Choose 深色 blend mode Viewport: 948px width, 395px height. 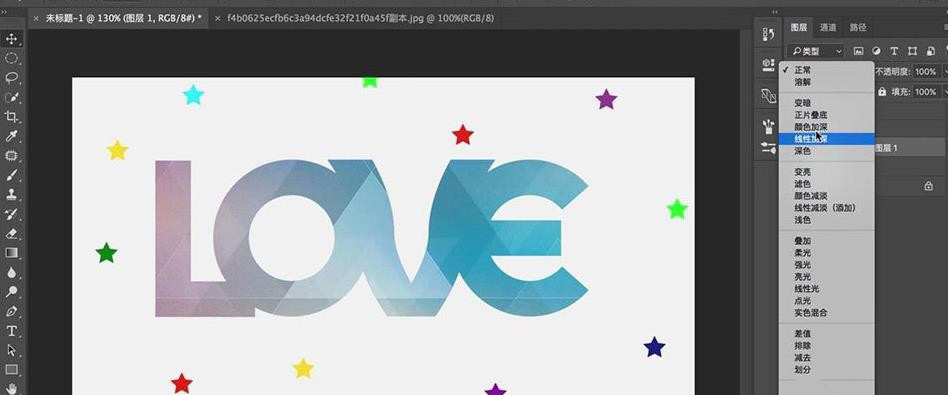(826, 151)
